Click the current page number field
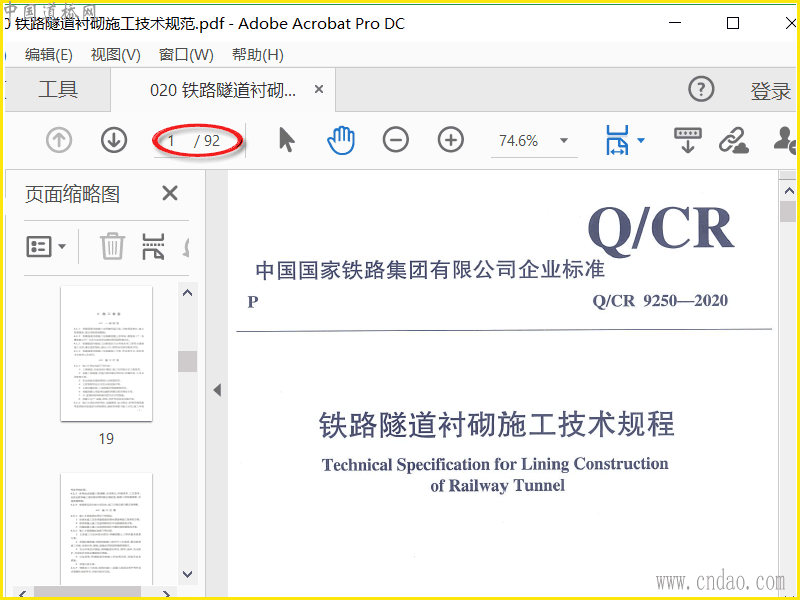Viewport: 800px width, 600px height. [x=172, y=140]
